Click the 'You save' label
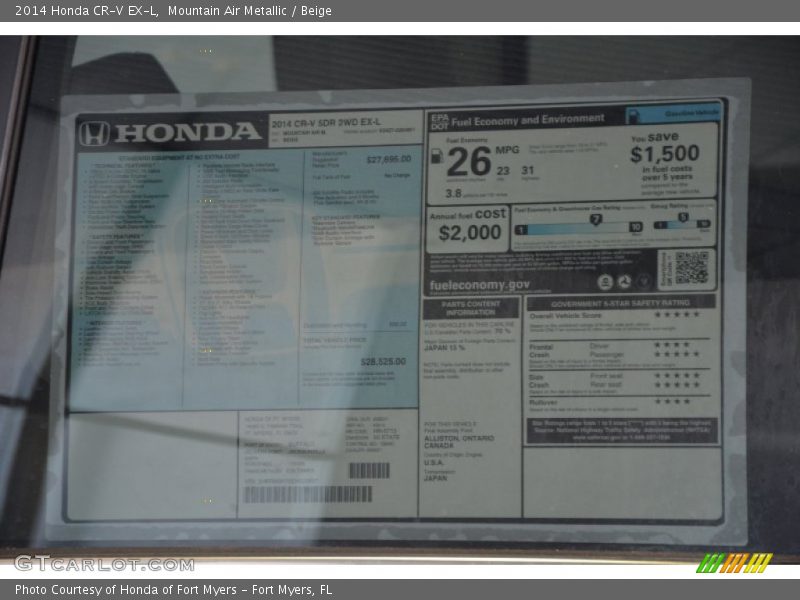Screen dimensions: 800x600 pos(655,137)
